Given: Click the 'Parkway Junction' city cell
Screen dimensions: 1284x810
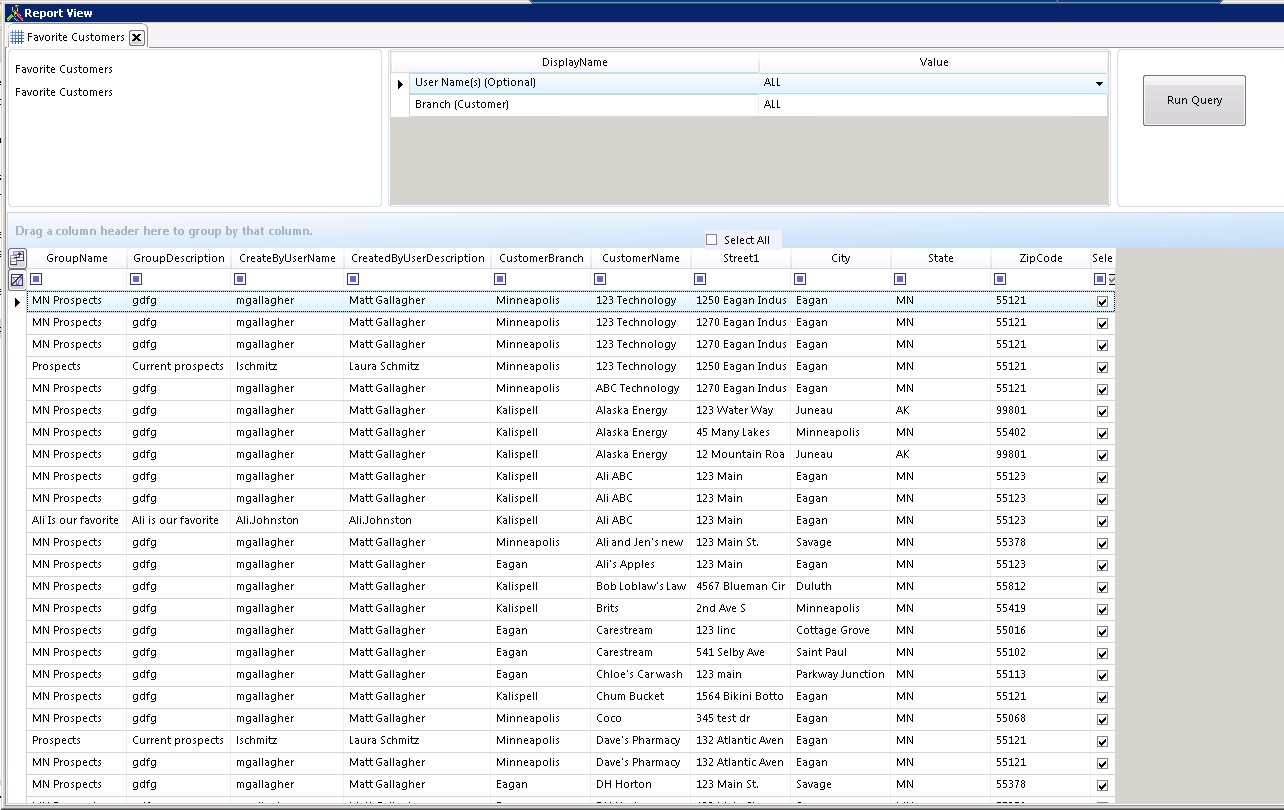Looking at the screenshot, I should pos(840,675).
